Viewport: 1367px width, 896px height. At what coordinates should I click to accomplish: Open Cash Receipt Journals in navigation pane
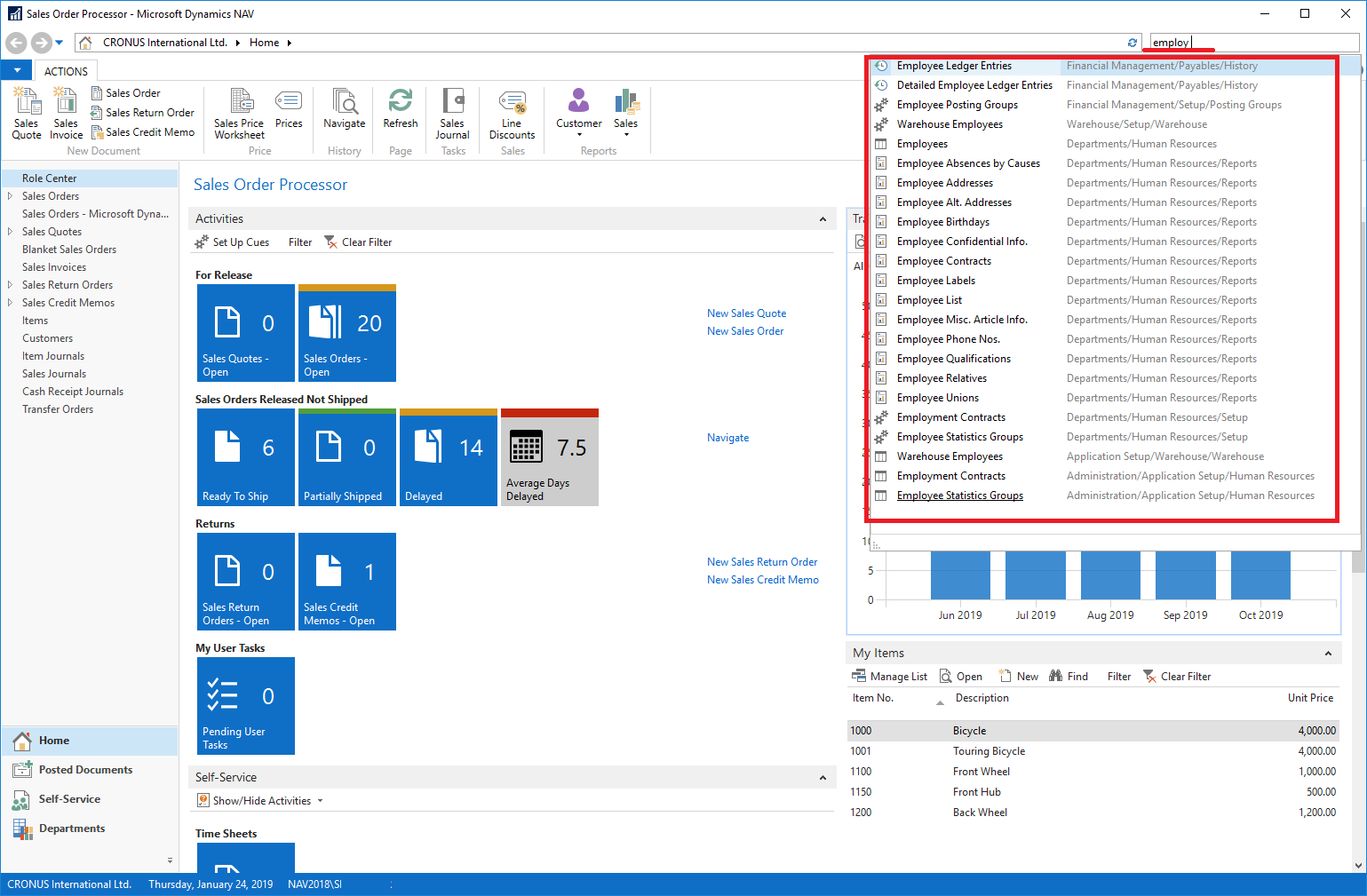pyautogui.click(x=73, y=392)
